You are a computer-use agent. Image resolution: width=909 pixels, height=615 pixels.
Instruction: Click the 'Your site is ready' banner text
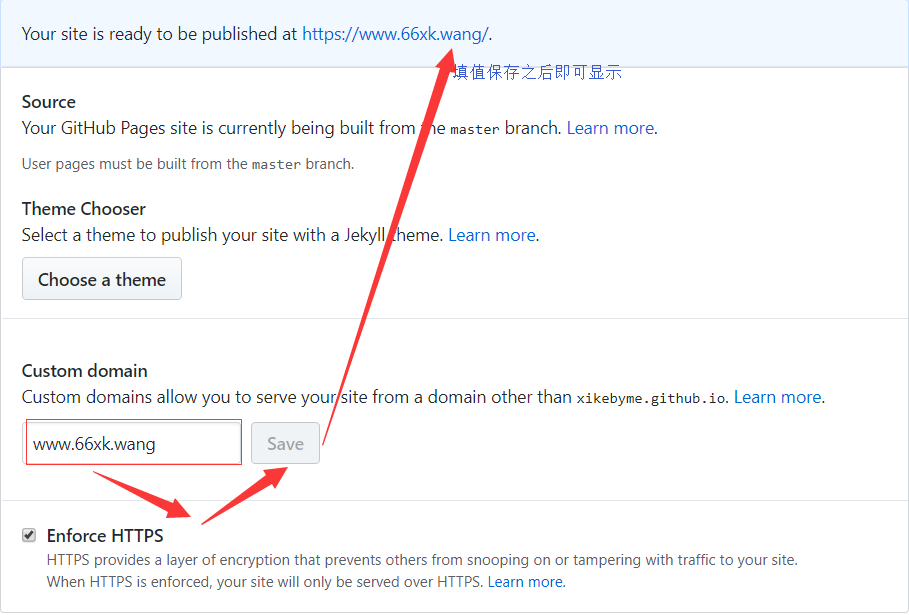(160, 33)
